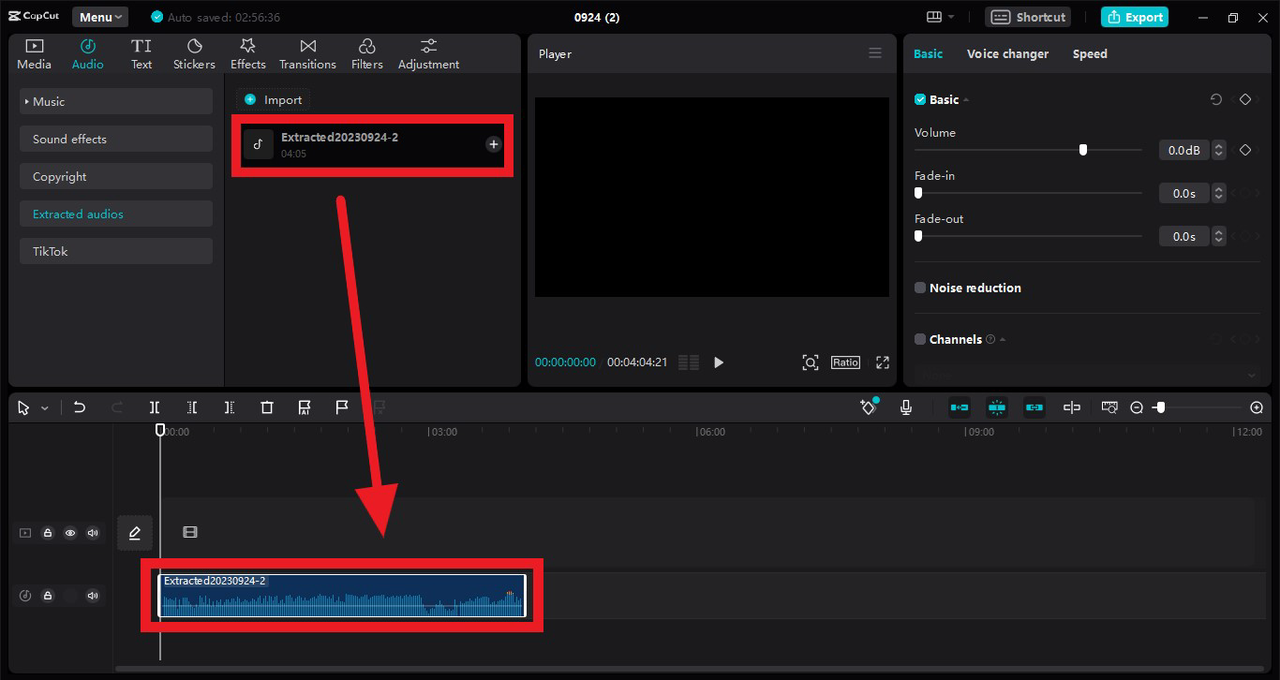Image resolution: width=1280 pixels, height=680 pixels.
Task: Click the Volume stepper arrows
Action: coord(1218,150)
